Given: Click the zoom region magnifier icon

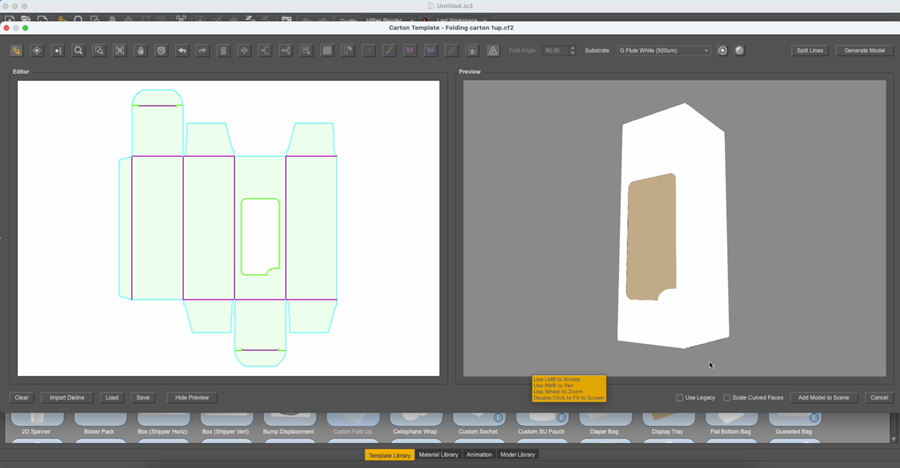Looking at the screenshot, I should tap(99, 51).
